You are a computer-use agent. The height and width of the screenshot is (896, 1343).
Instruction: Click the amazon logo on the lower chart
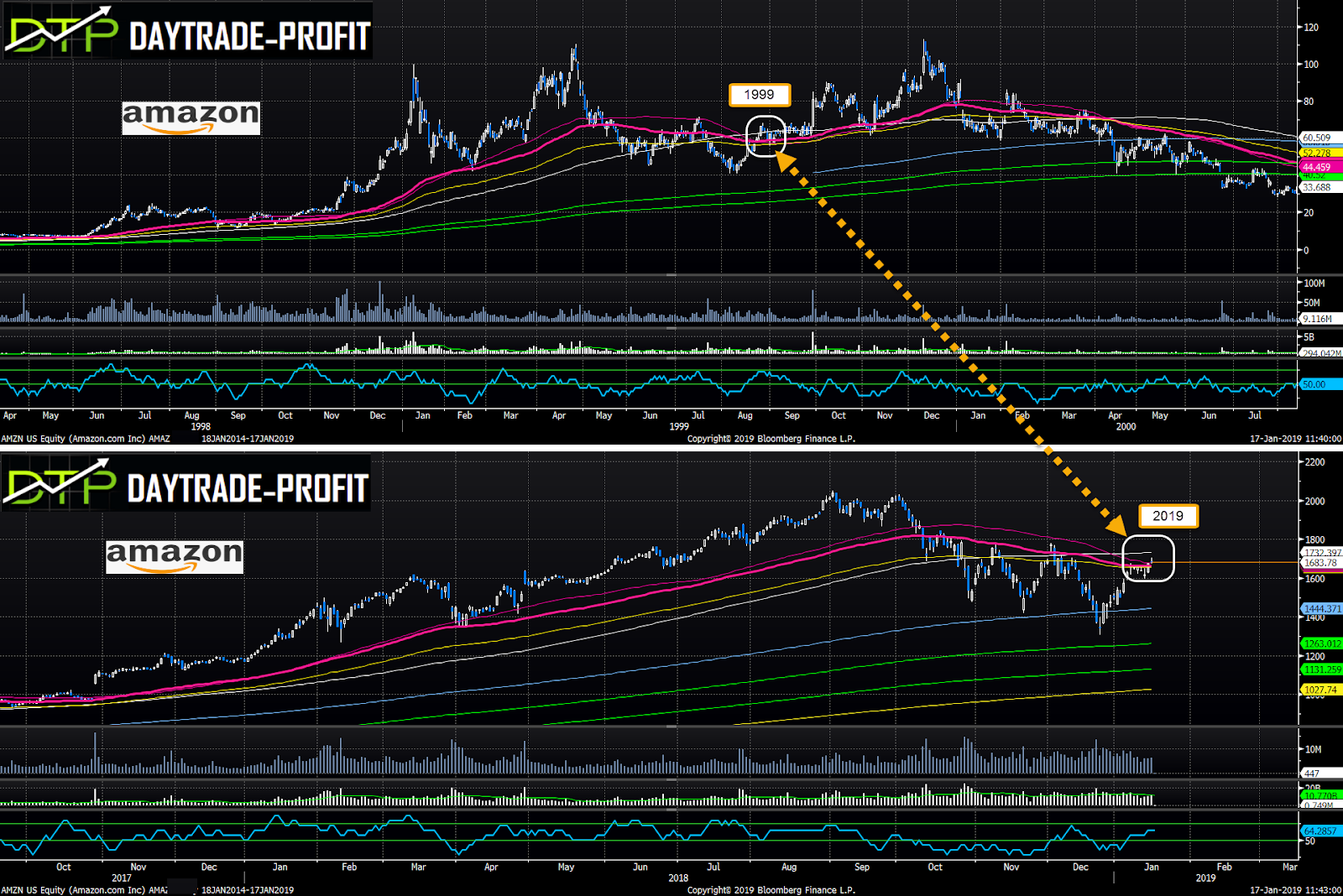pyautogui.click(x=175, y=557)
